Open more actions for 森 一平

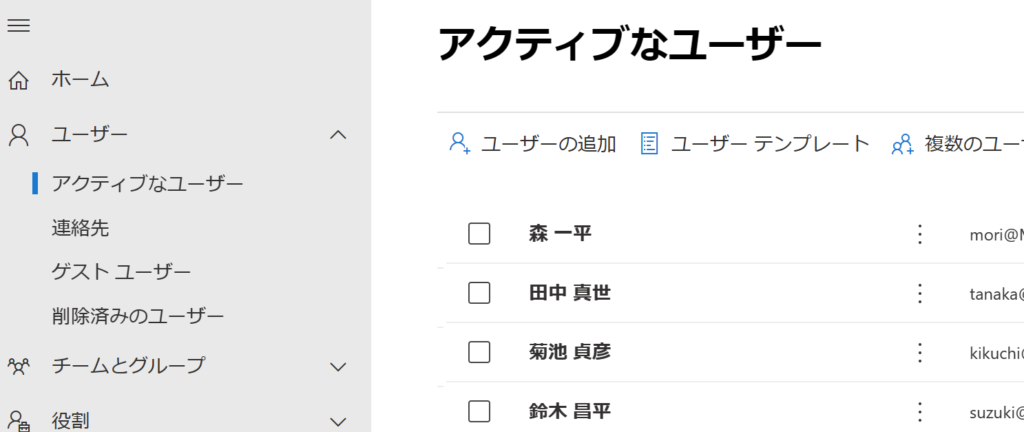920,234
